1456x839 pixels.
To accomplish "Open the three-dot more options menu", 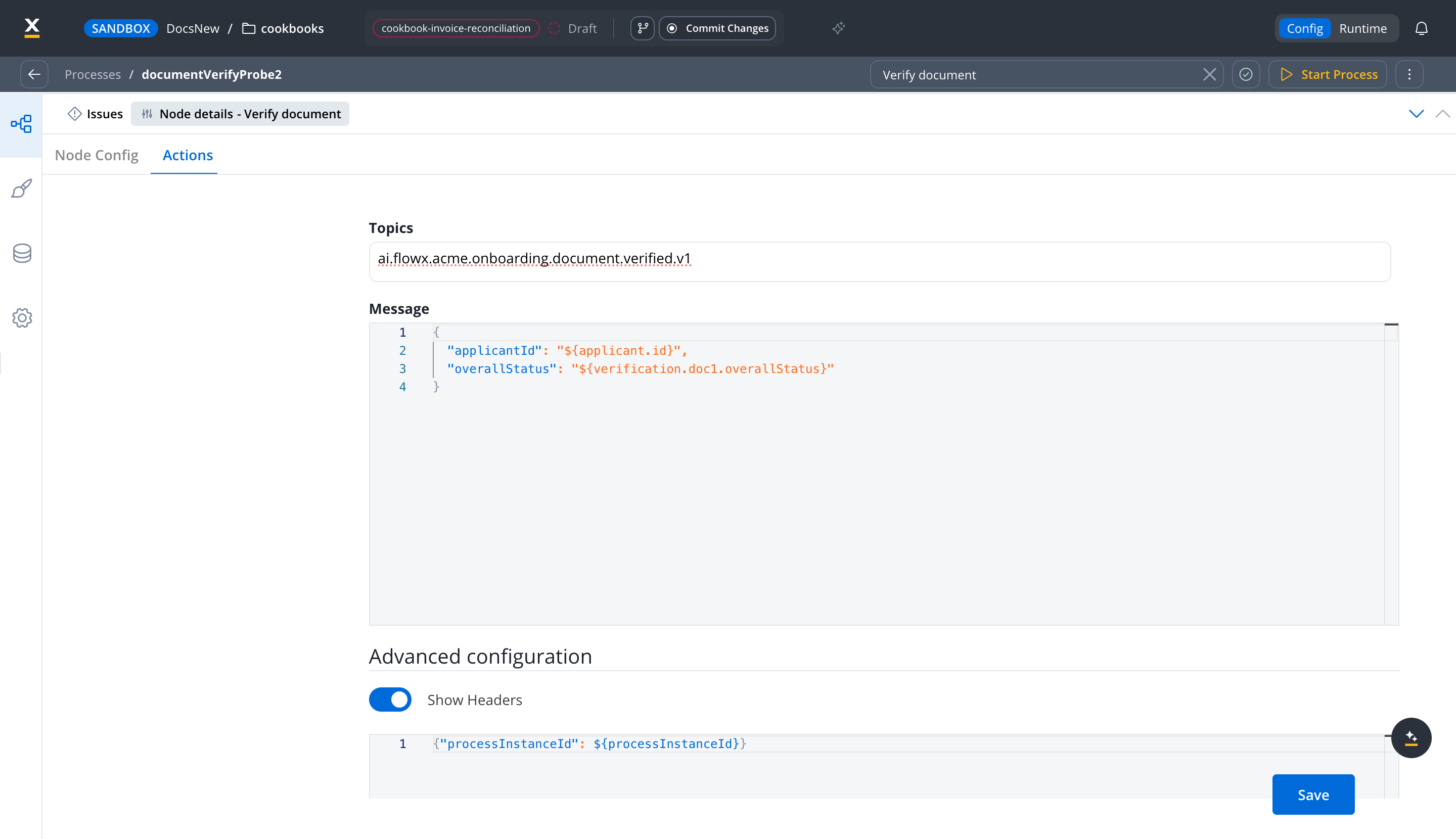I will click(1409, 74).
